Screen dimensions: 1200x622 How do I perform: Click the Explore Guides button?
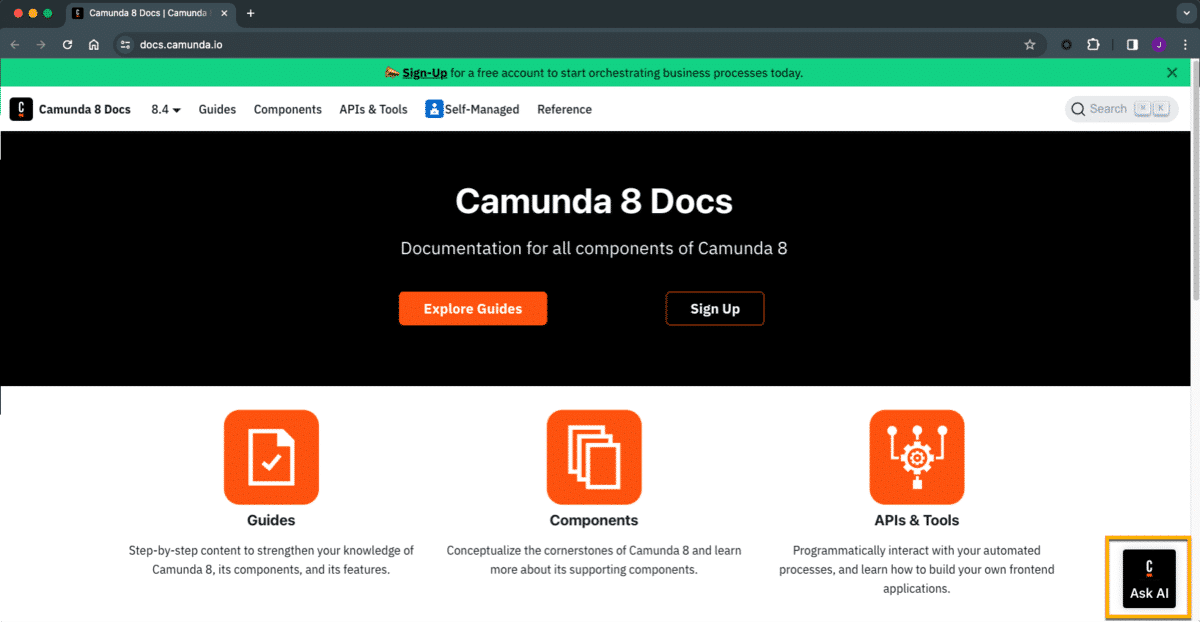473,309
